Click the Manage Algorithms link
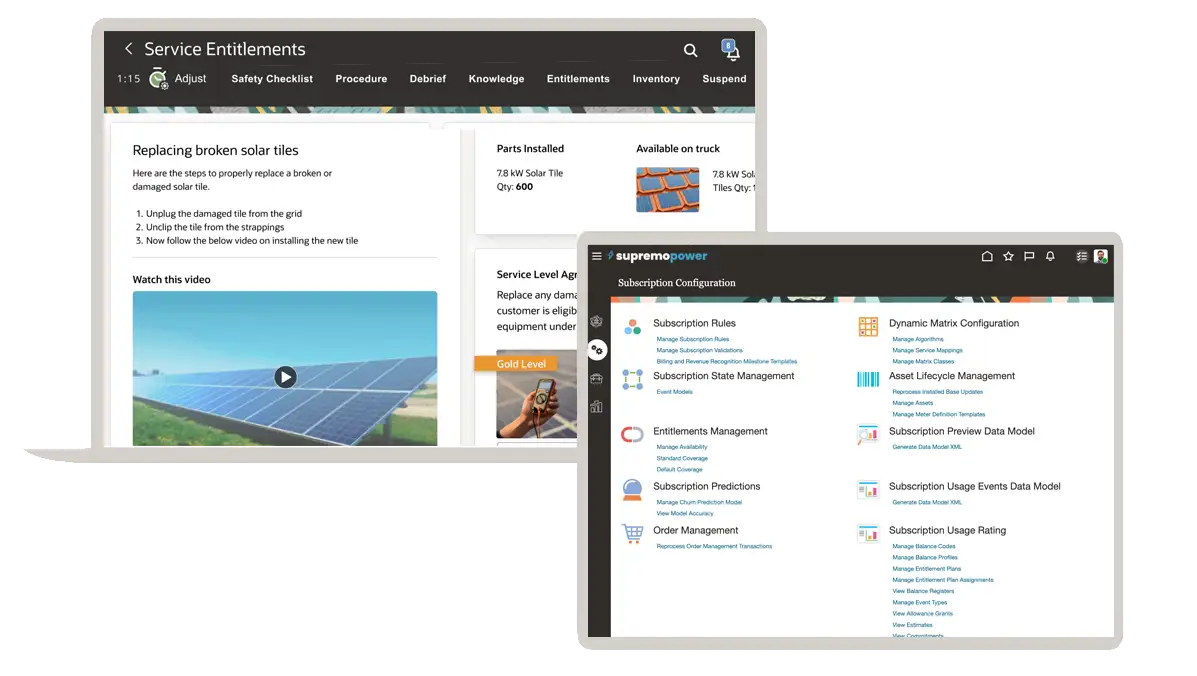 pyautogui.click(x=917, y=340)
